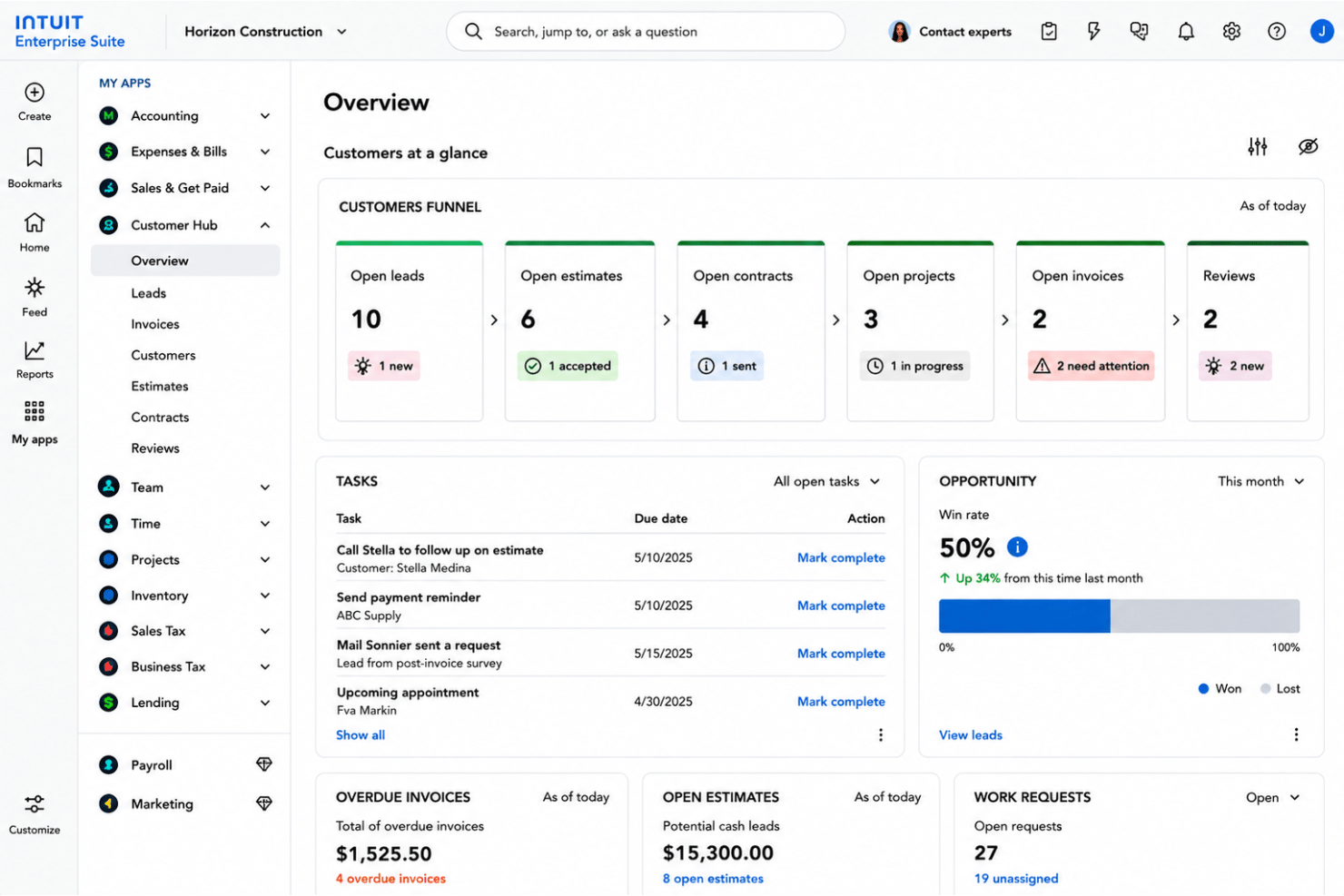
Task: Open the My apps grid icon
Action: pos(35,411)
